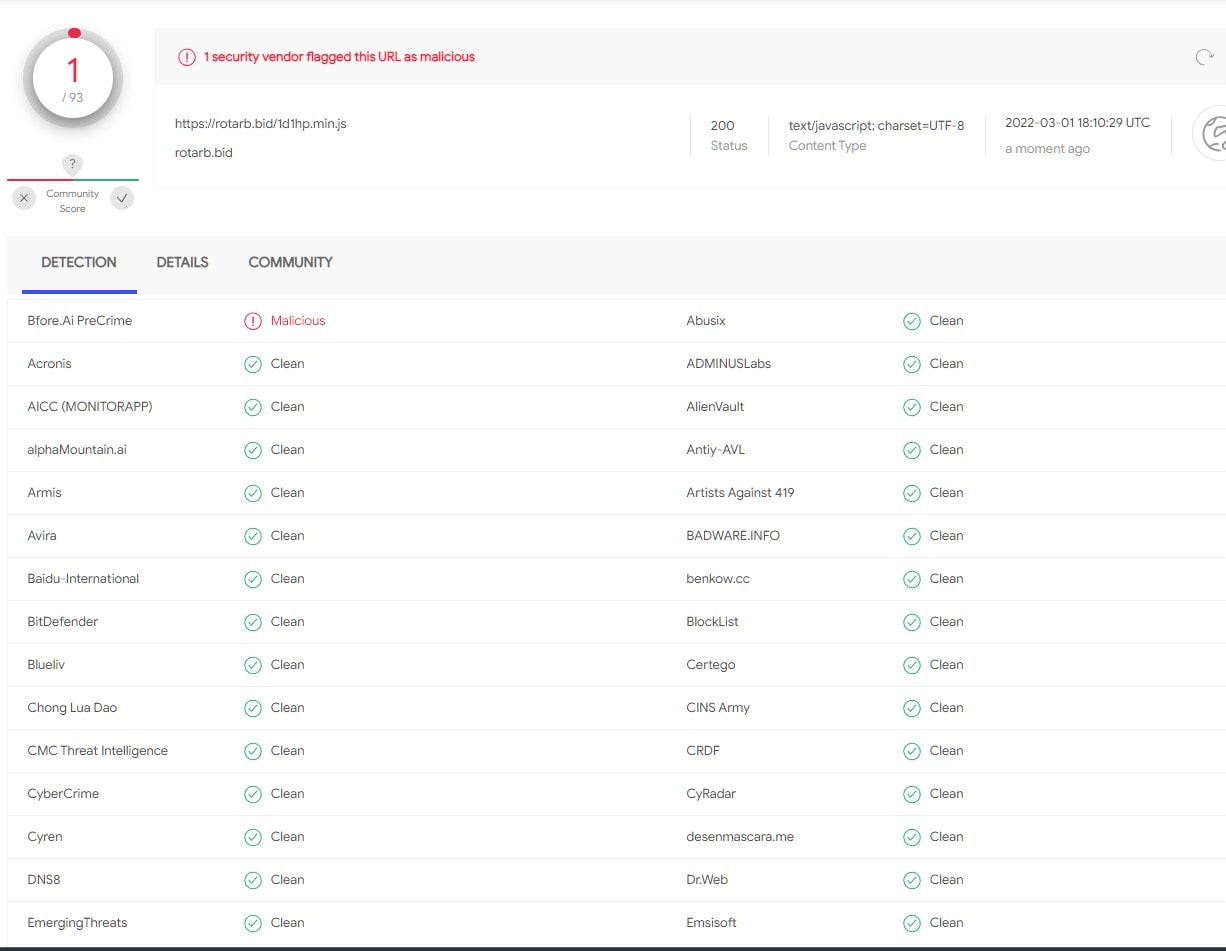Click the clean check icon for AlienVault

click(x=912, y=407)
